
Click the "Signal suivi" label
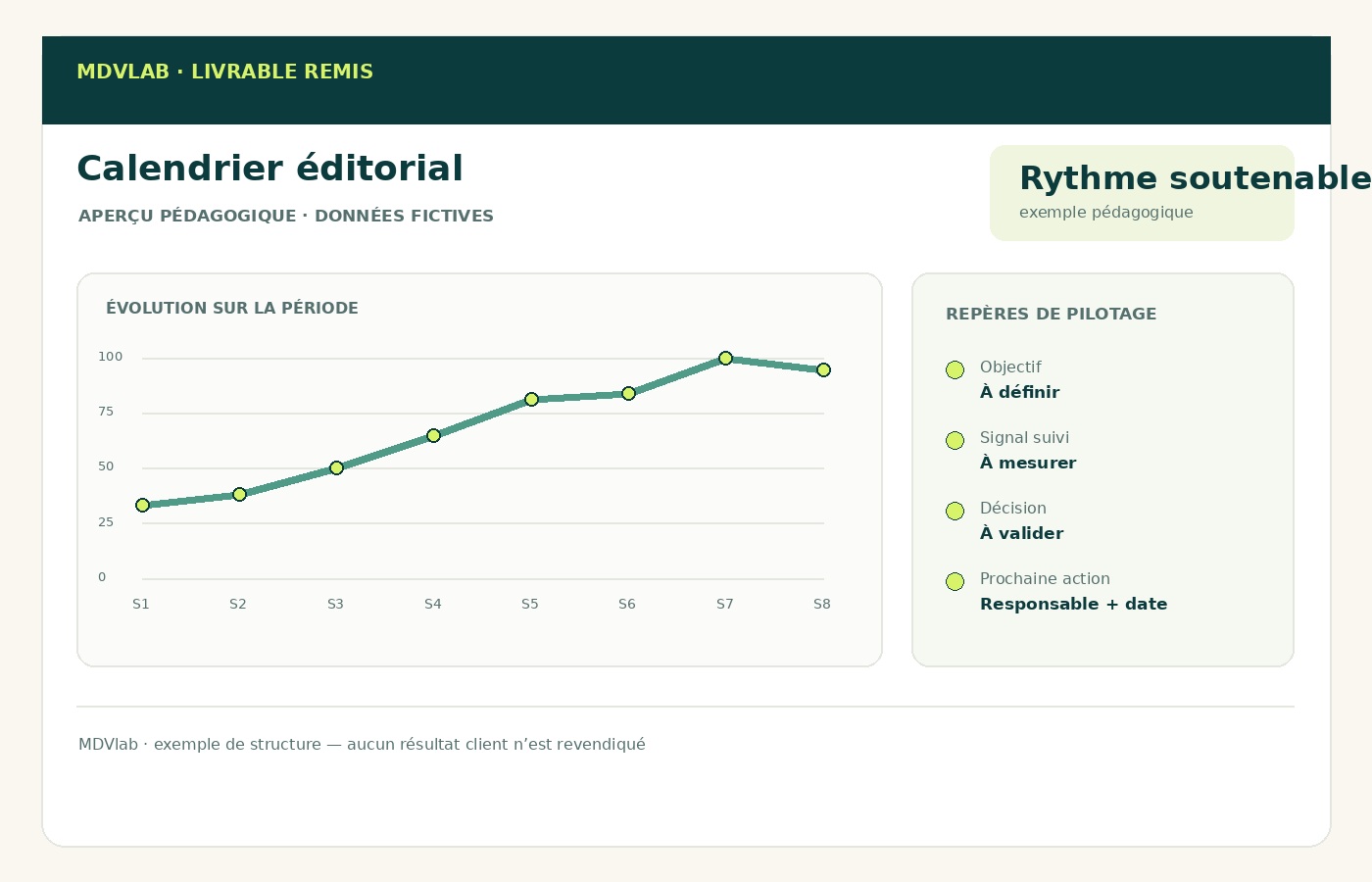pos(1024,437)
